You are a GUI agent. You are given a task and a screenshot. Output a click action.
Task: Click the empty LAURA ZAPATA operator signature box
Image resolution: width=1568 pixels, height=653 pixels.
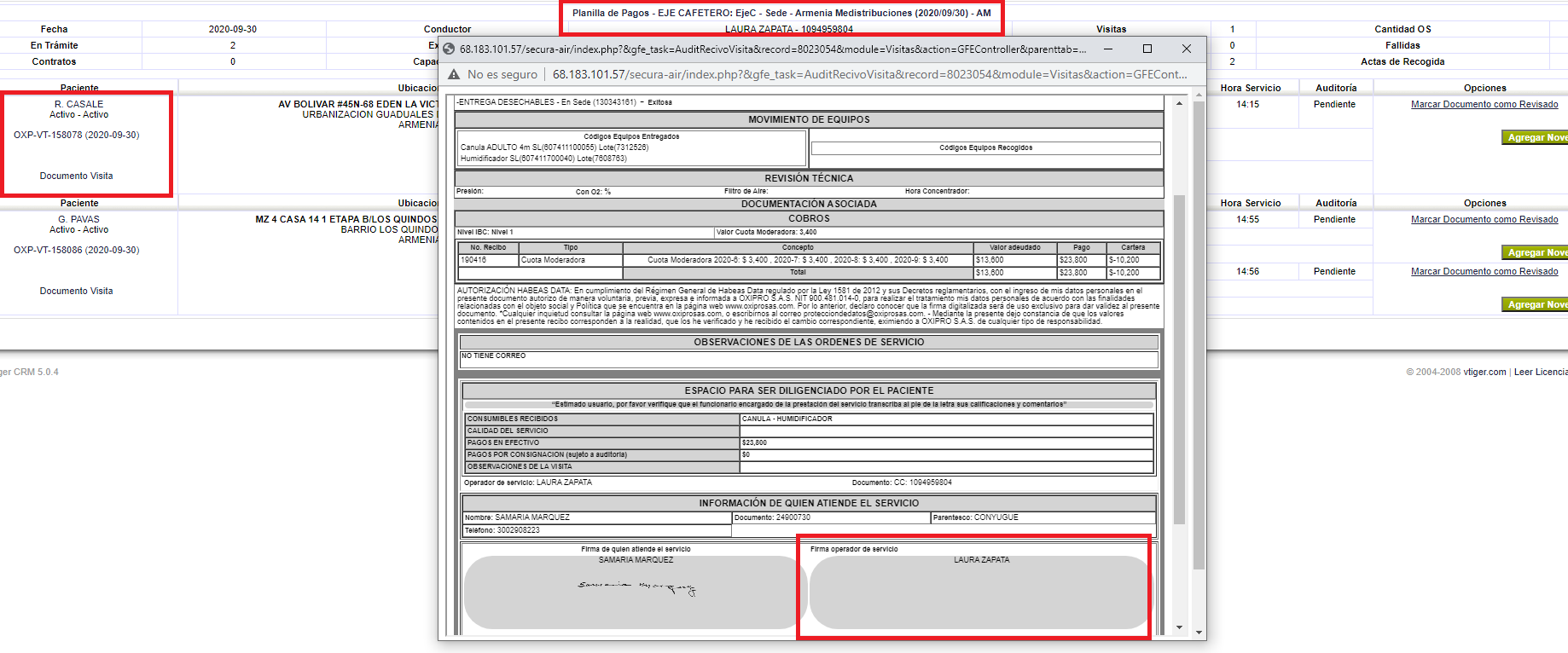[980, 592]
